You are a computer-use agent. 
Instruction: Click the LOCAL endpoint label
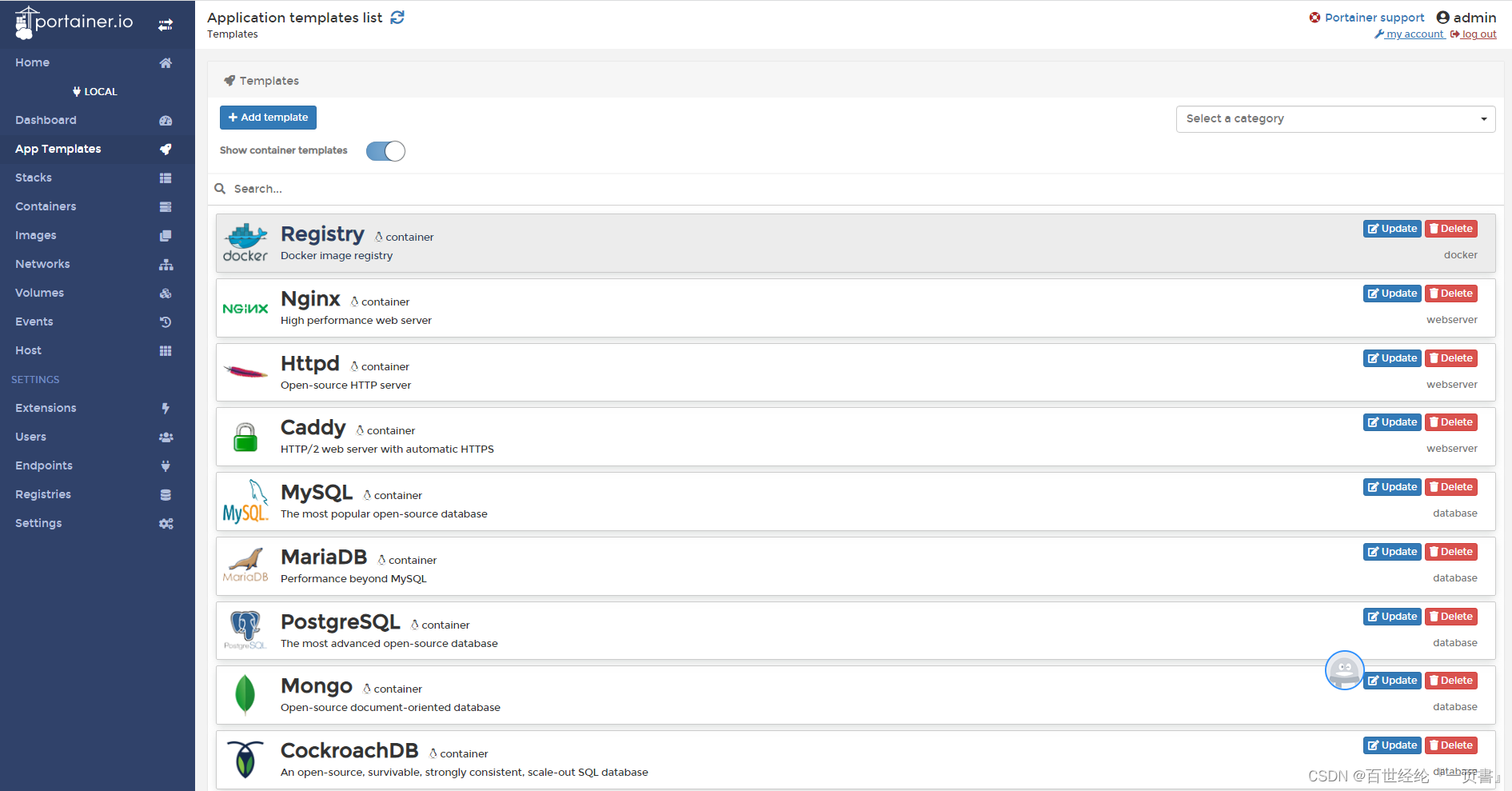(95, 92)
